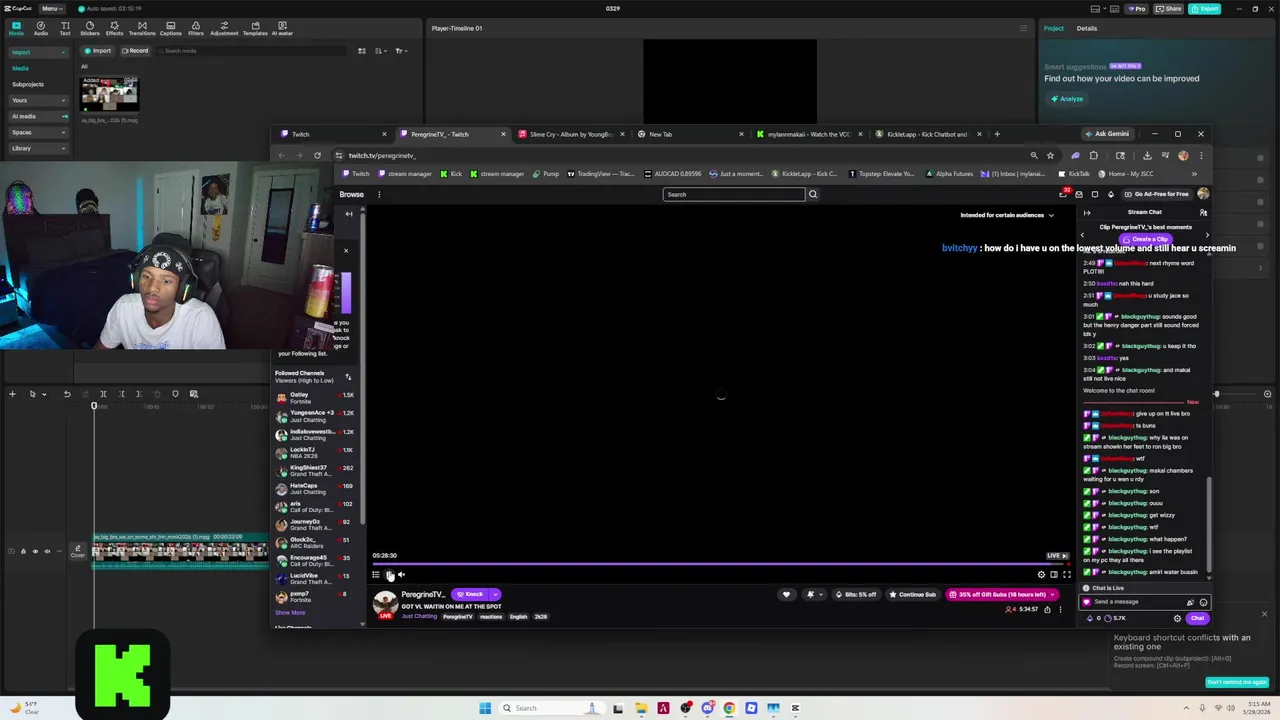Click the Twitch search magnifier button
The width and height of the screenshot is (1280, 720).
813,194
